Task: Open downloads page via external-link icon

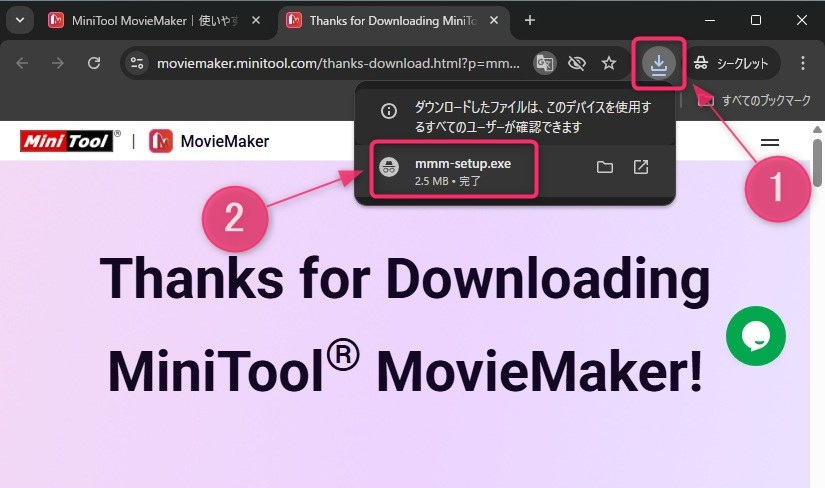Action: click(641, 167)
